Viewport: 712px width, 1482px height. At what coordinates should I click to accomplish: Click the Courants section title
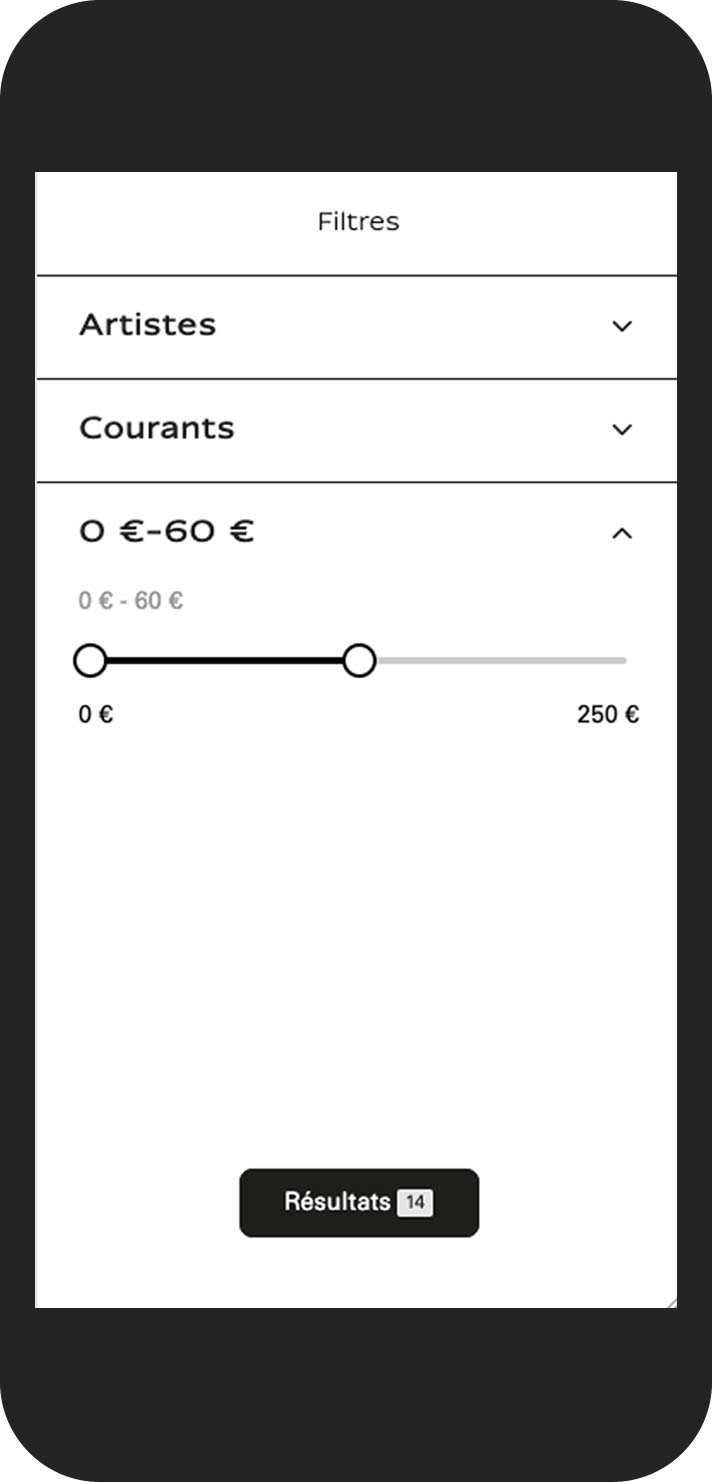(158, 429)
